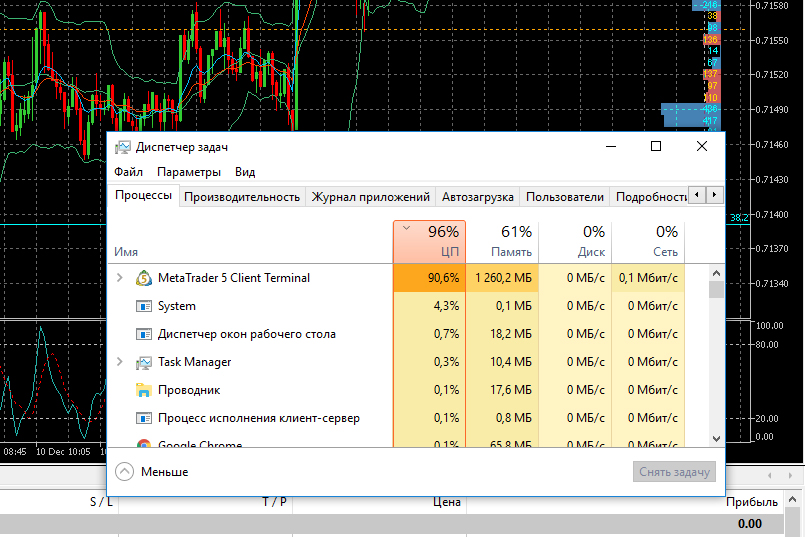Click the Процесс исполнения клиент-сервер icon
805x537 pixels.
144,418
